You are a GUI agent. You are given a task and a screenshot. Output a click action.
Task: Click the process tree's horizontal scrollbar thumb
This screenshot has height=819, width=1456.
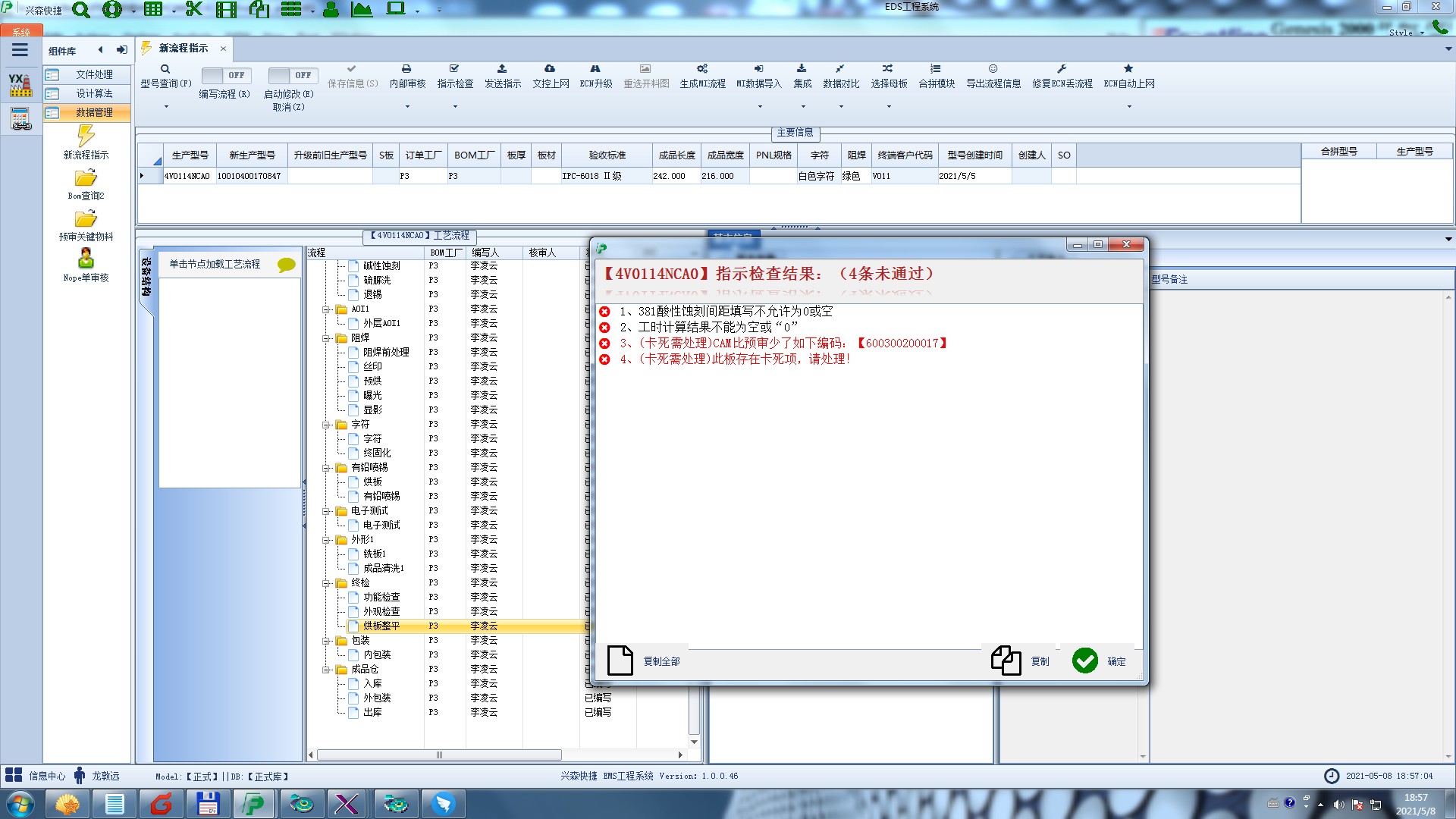(439, 755)
